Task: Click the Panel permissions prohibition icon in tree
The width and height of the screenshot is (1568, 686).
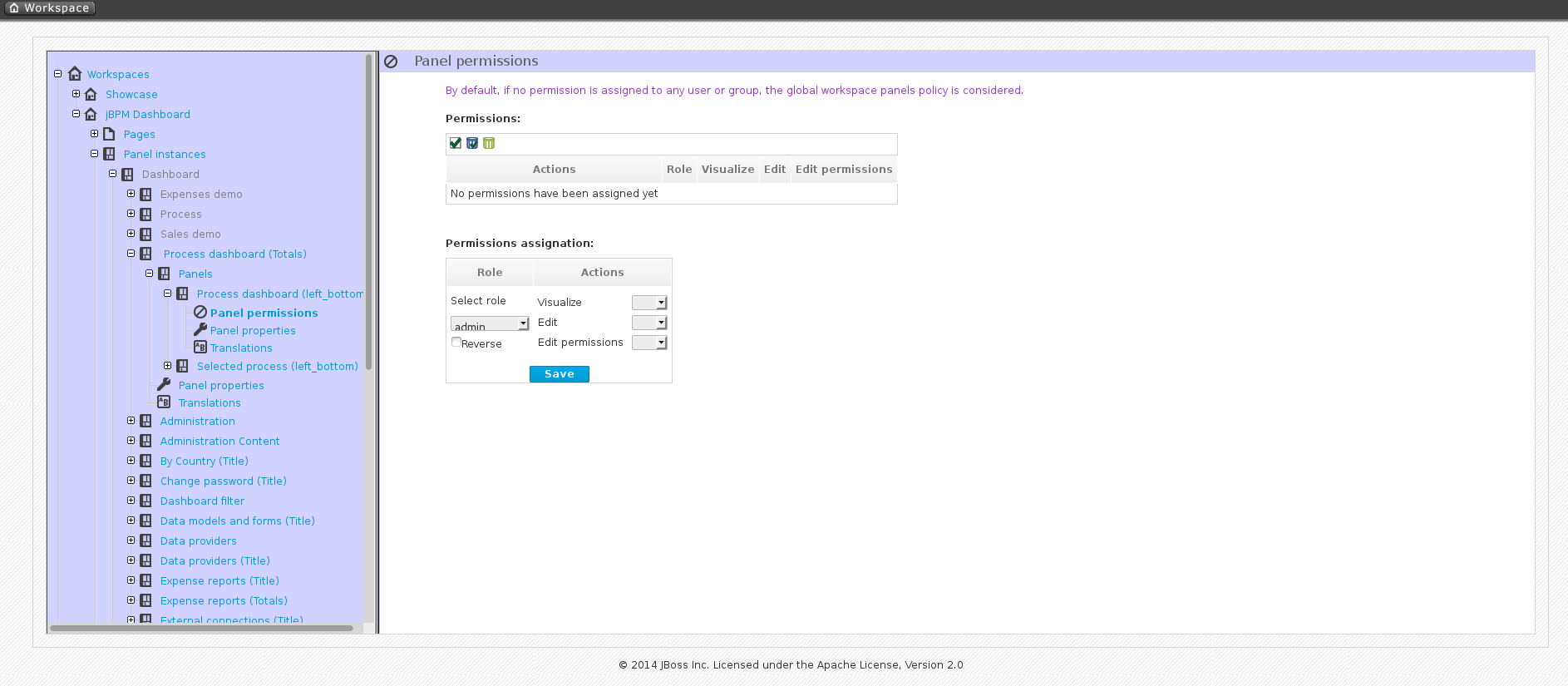Action: tap(200, 312)
